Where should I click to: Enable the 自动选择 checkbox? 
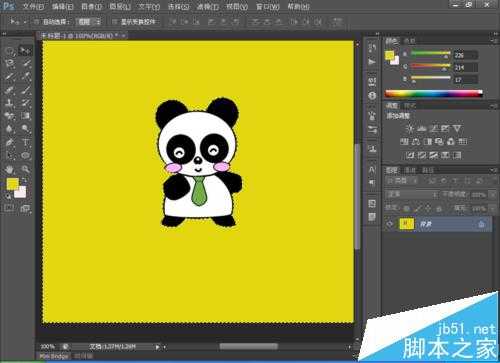[x=37, y=22]
